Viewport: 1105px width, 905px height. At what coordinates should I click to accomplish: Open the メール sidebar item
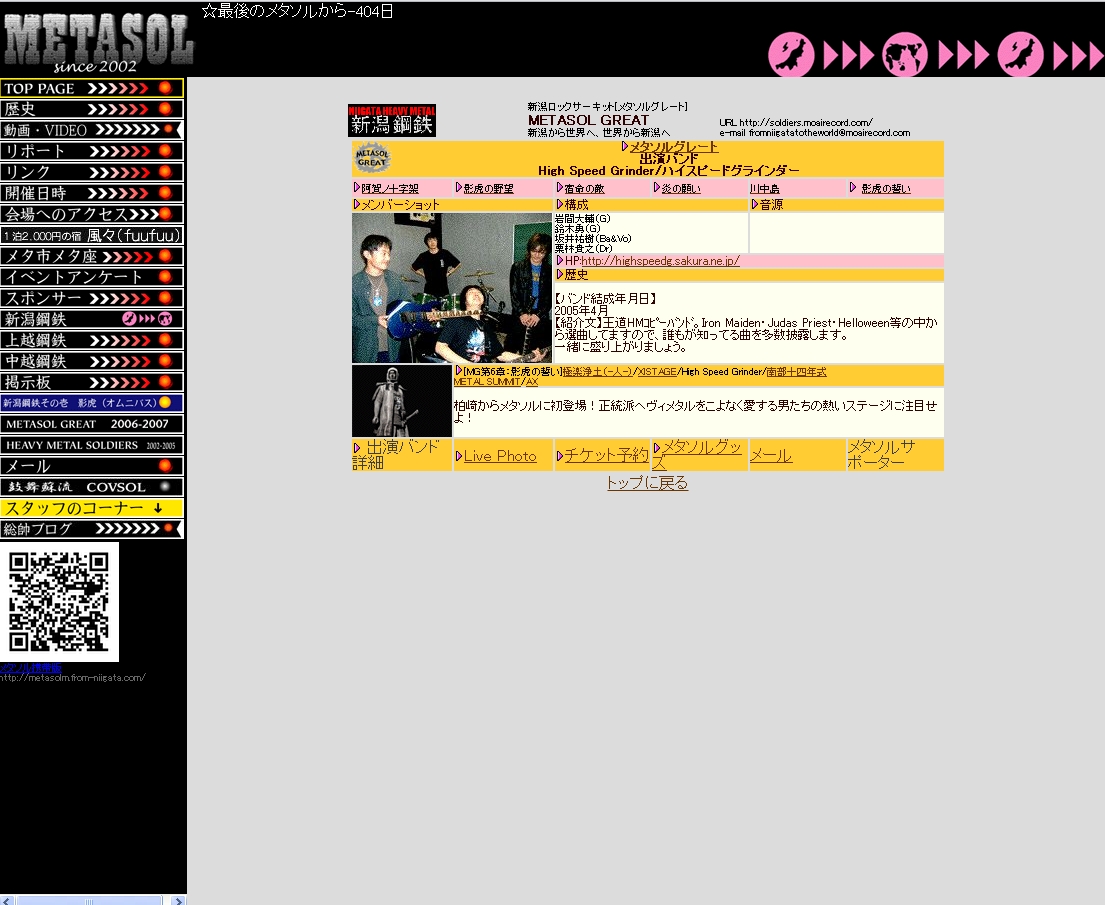pyautogui.click(x=92, y=466)
